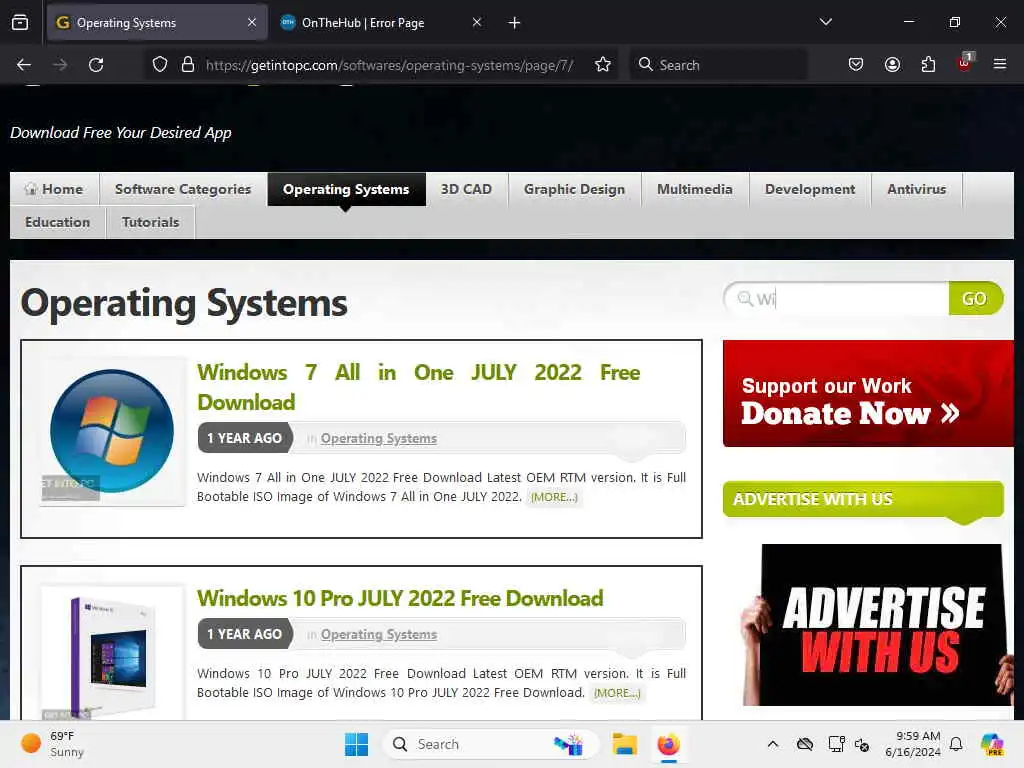Open the Pocket save icon
This screenshot has height=768, width=1024.
(x=856, y=65)
